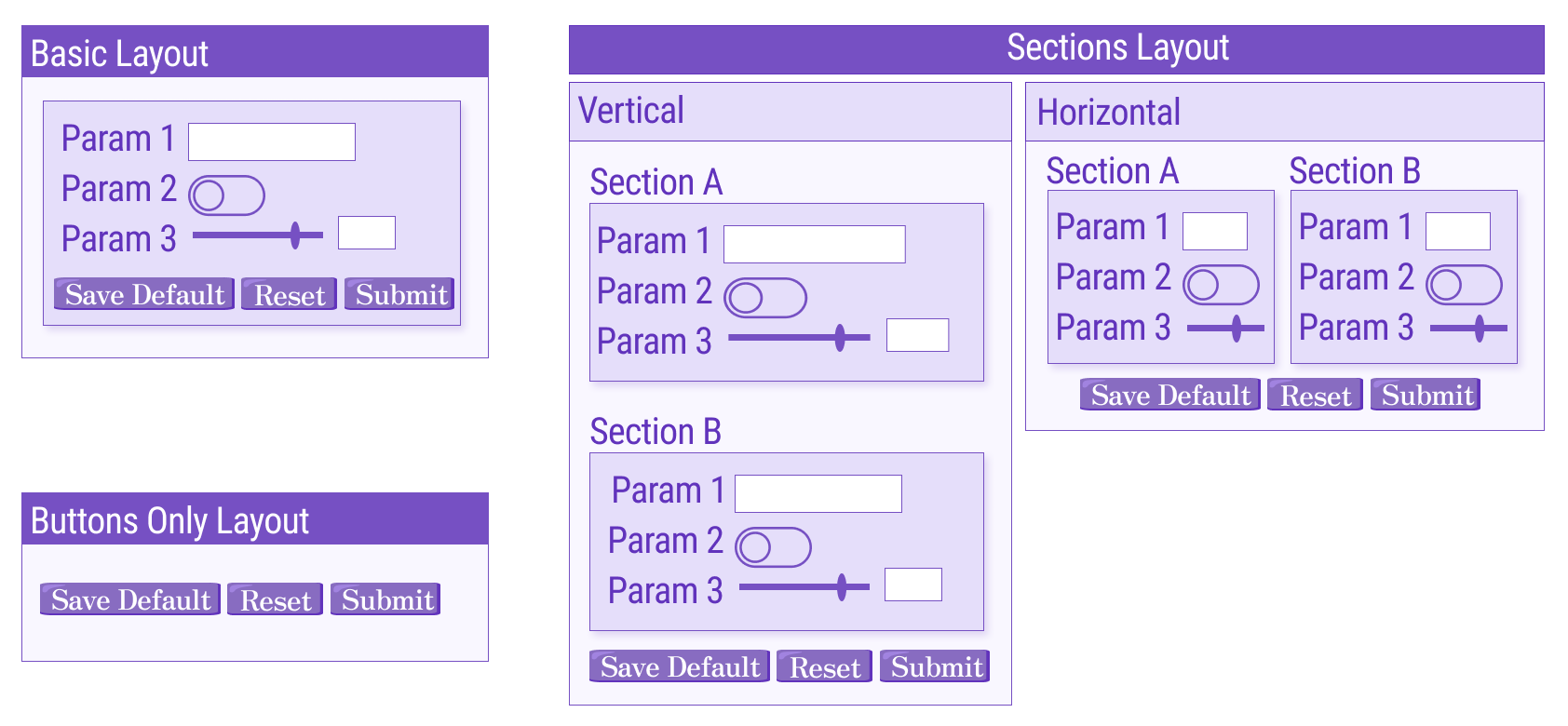
Task: Click Save Default in the Horizontal section
Action: [x=1169, y=394]
